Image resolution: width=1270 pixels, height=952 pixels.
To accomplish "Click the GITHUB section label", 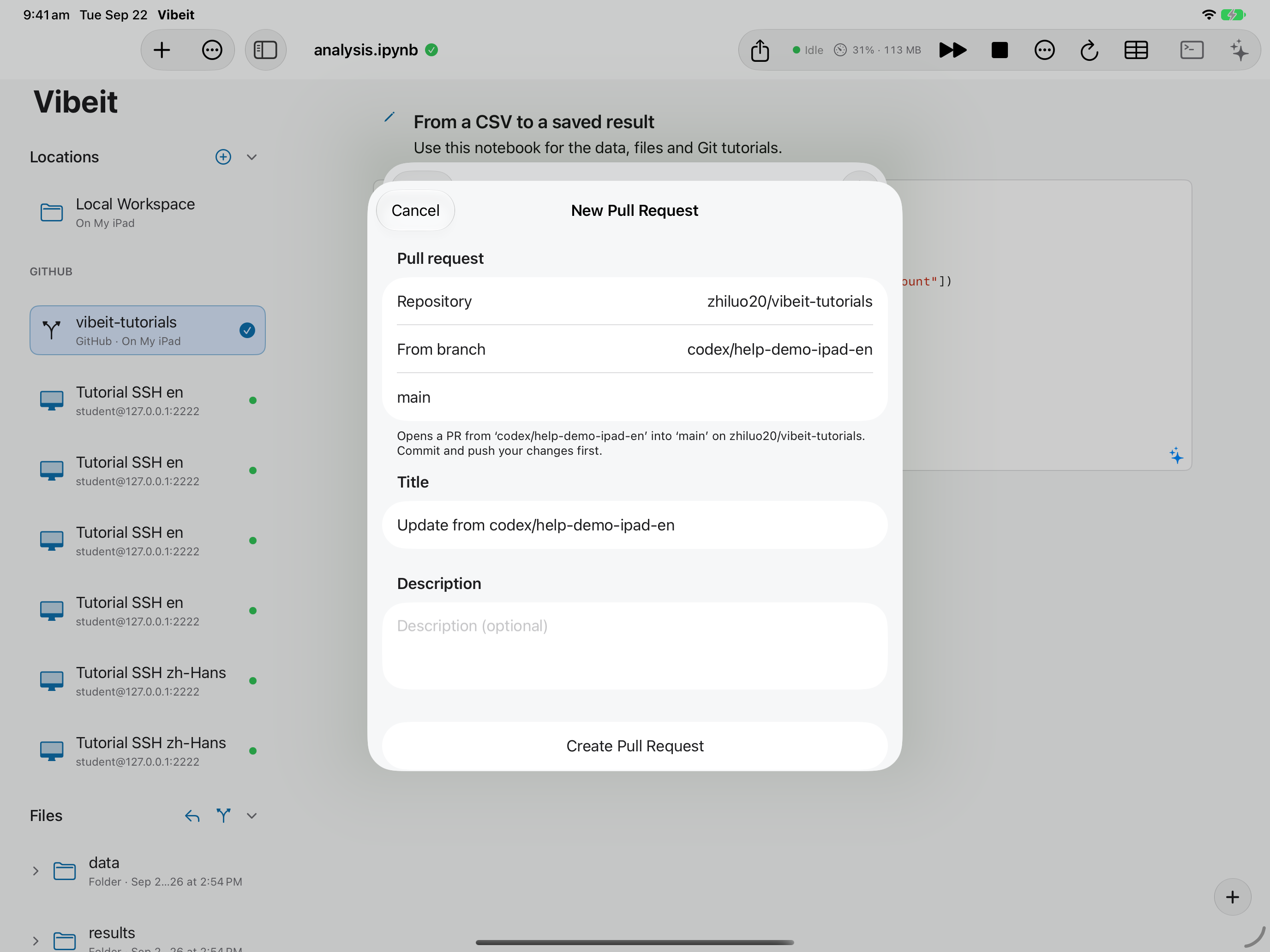I will click(x=51, y=271).
